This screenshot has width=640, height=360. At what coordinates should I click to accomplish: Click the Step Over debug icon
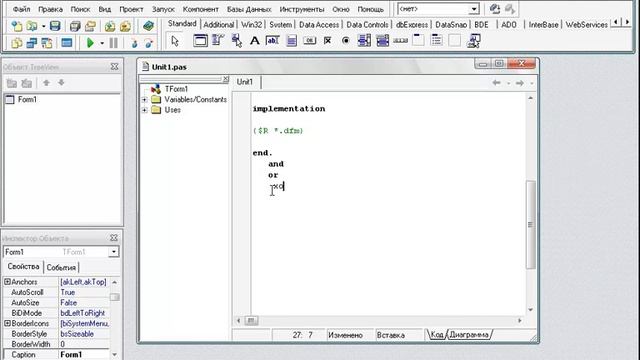pyautogui.click(x=149, y=42)
